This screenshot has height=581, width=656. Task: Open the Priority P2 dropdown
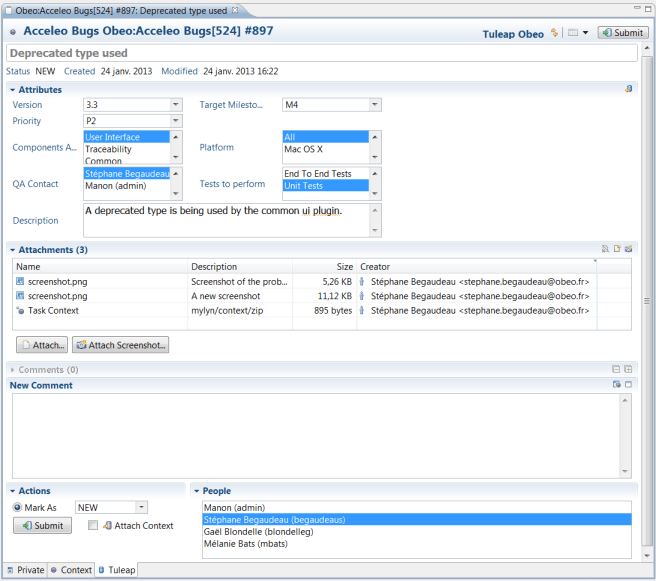(x=176, y=121)
